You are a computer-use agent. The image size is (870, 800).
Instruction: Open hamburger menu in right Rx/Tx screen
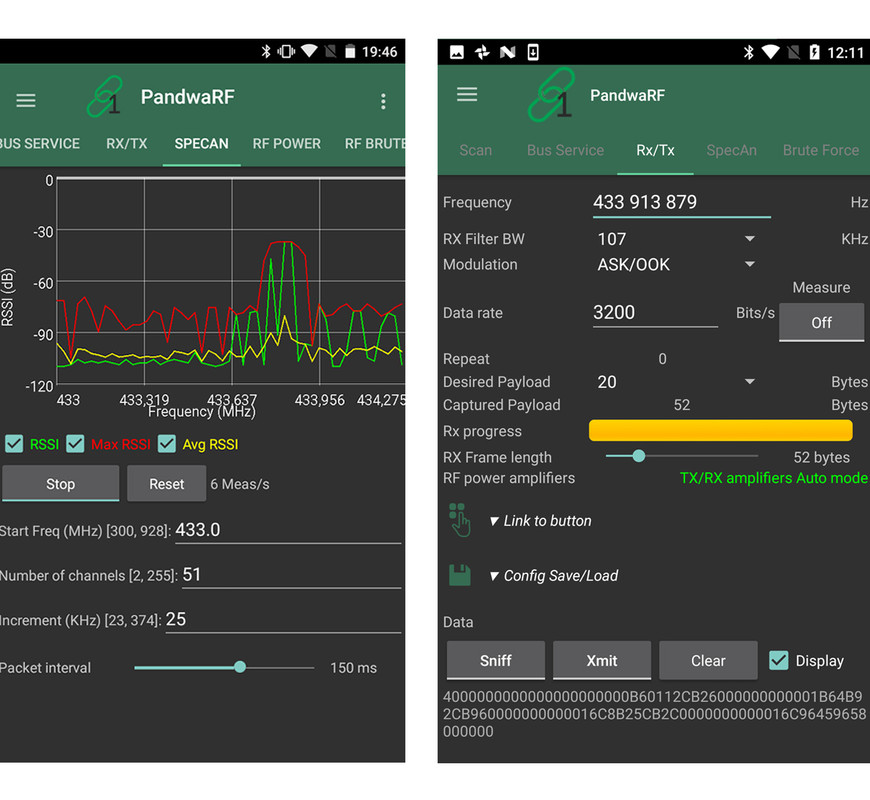click(x=467, y=94)
